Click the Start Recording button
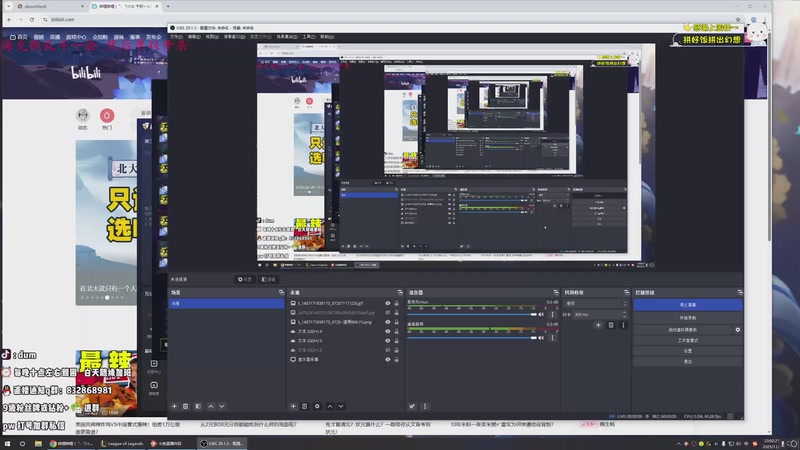Viewport: 800px width, 450px height. (x=687, y=317)
